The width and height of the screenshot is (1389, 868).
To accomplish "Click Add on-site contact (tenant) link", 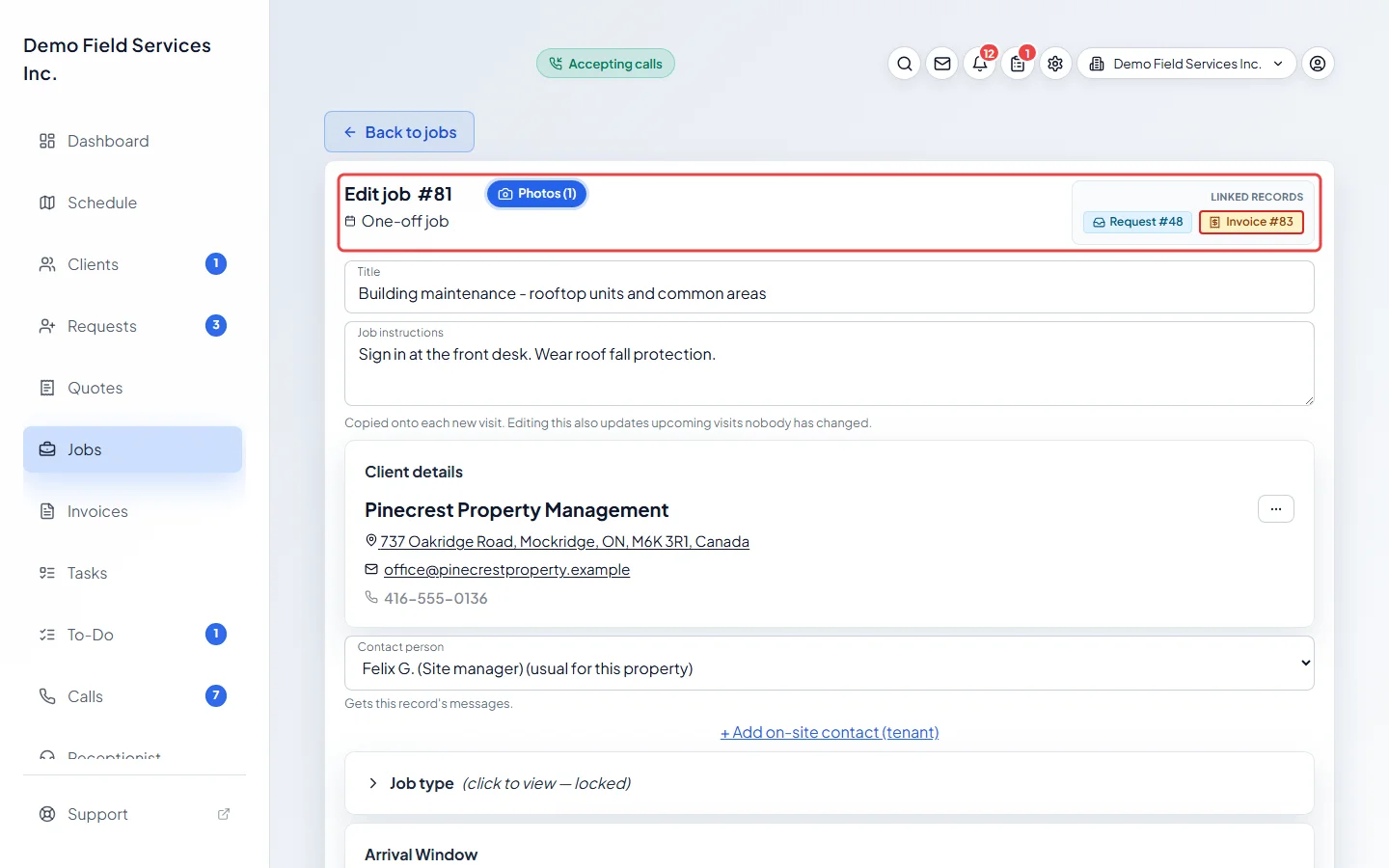I will click(830, 732).
